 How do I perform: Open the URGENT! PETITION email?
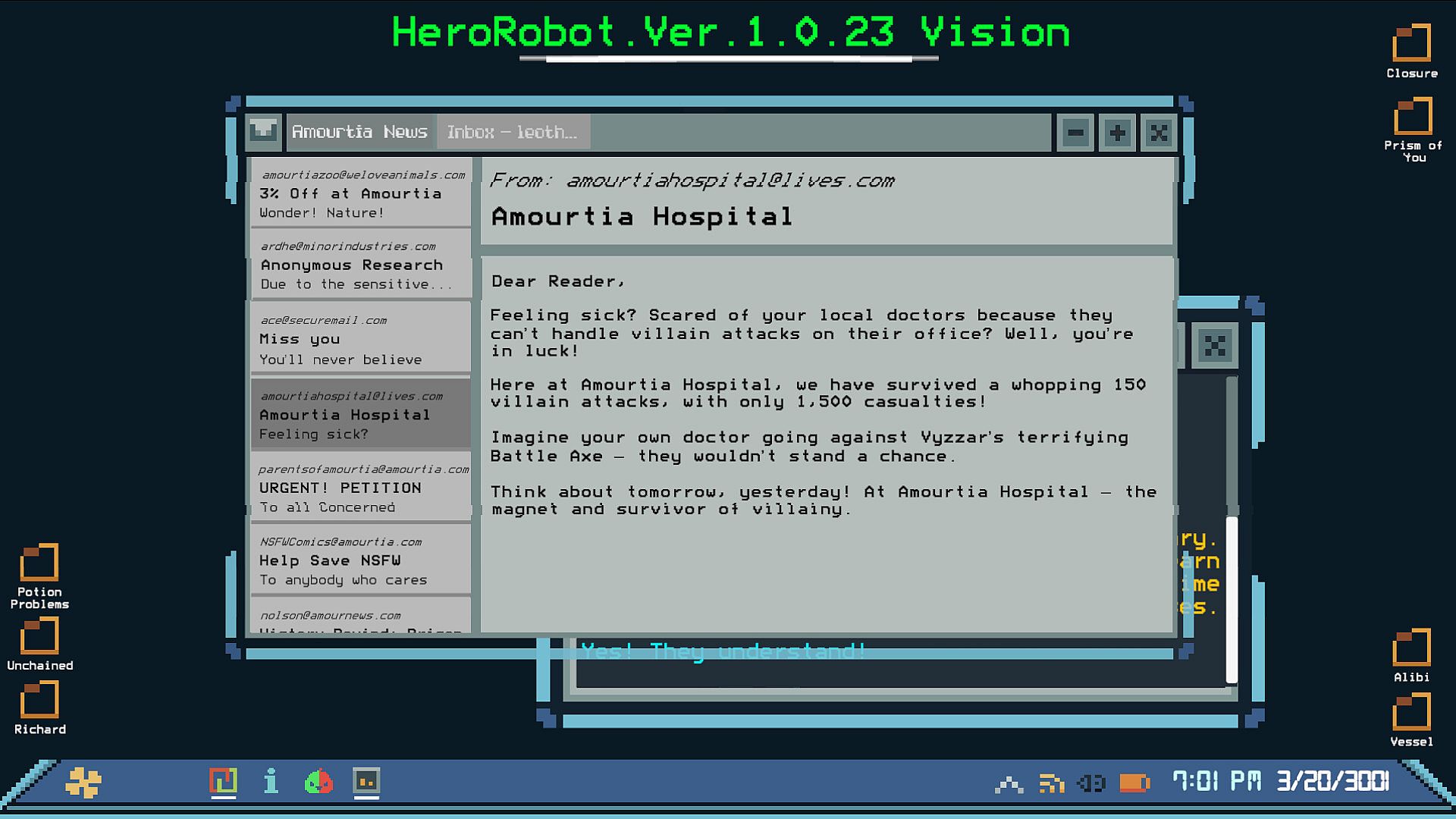[361, 488]
